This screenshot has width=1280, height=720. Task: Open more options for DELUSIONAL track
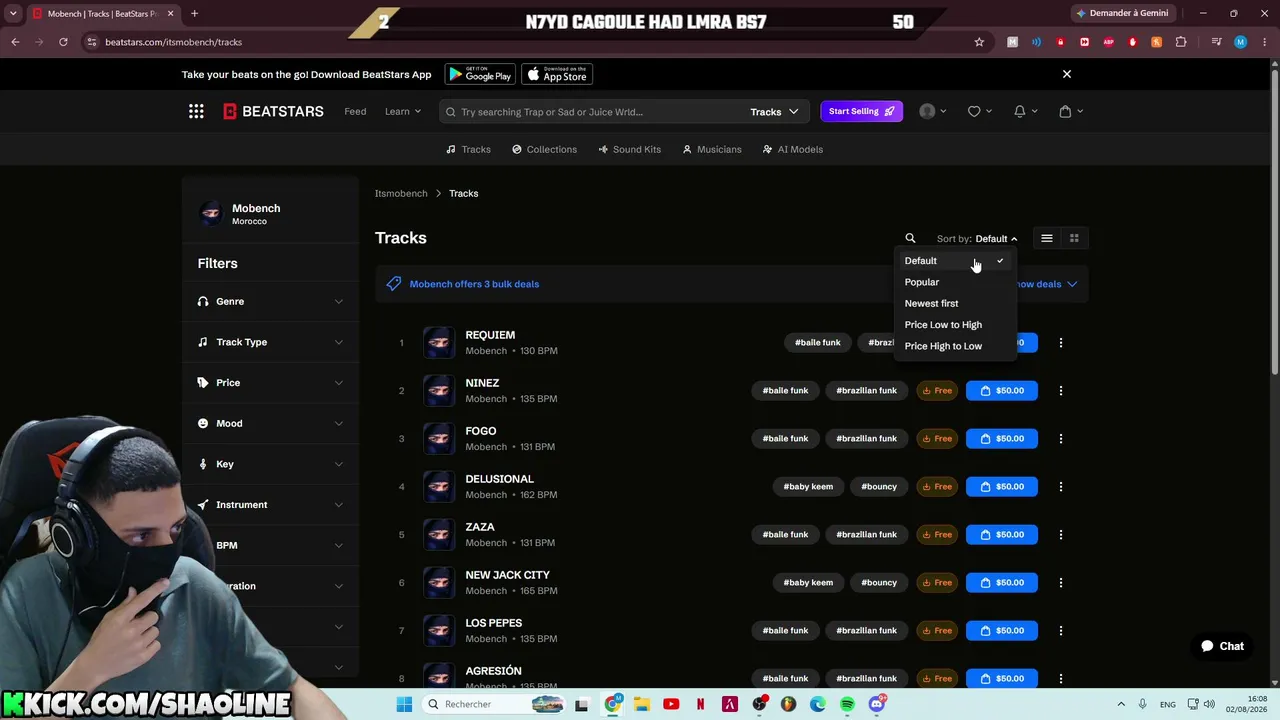point(1061,486)
